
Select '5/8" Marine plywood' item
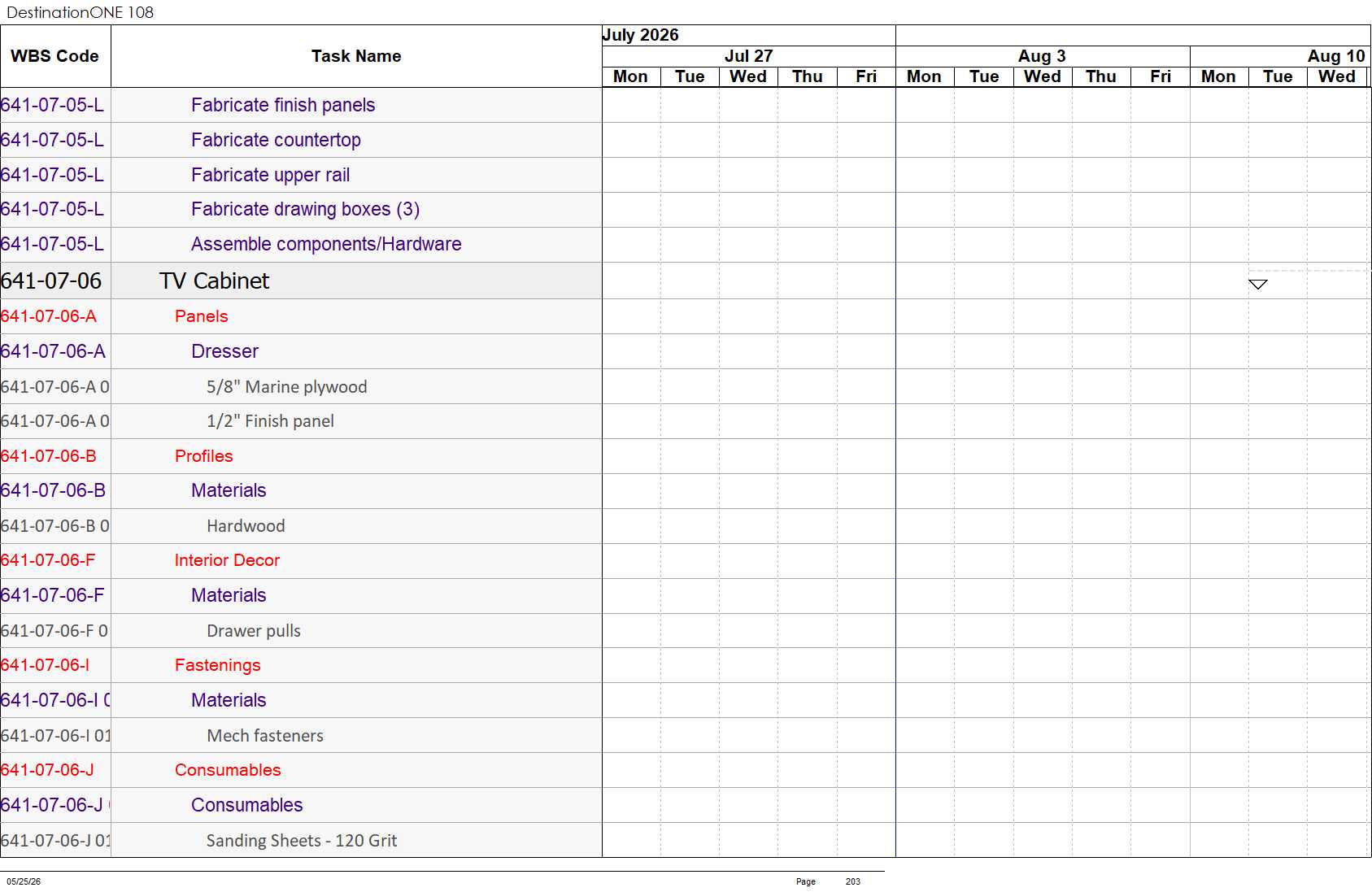286,387
